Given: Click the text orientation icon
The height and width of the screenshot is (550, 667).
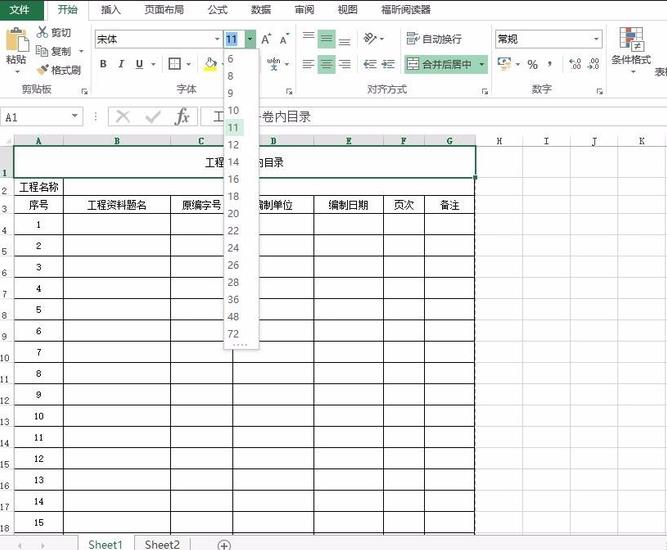Looking at the screenshot, I should pyautogui.click(x=370, y=39).
